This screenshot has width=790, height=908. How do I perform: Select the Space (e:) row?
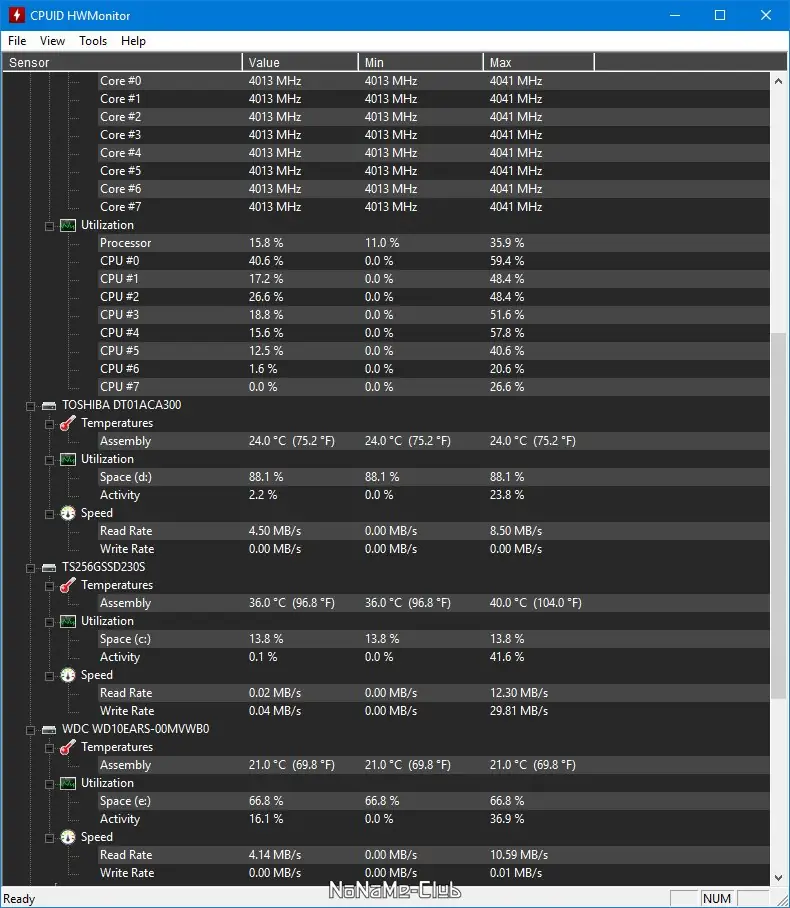click(x=433, y=801)
